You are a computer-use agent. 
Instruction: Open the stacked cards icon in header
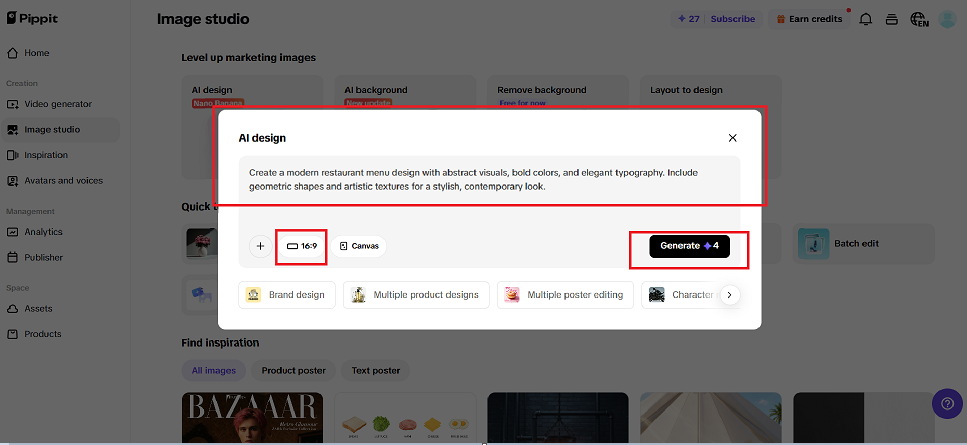click(891, 19)
